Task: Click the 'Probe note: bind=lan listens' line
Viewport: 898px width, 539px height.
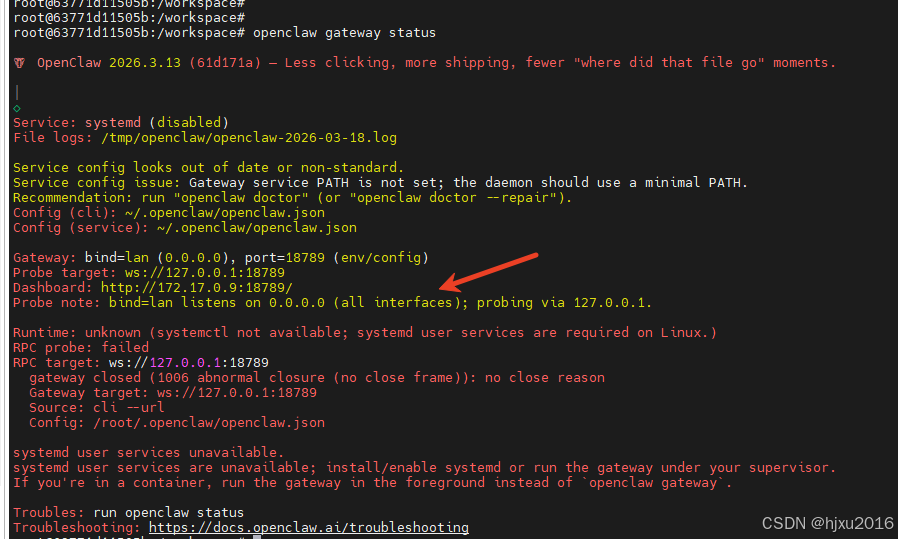Action: tap(332, 302)
